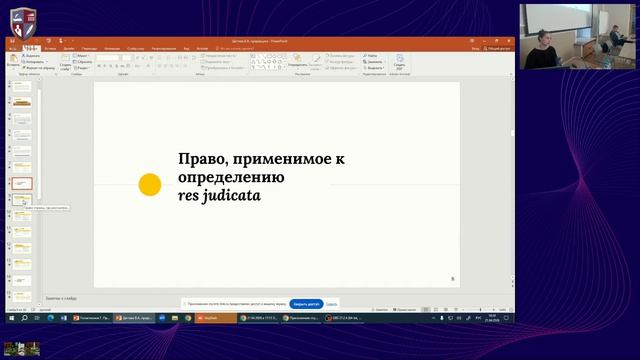Screen dimensions: 640x360
Task: Click the notes field Заметки к слайду
Action: tap(61, 299)
